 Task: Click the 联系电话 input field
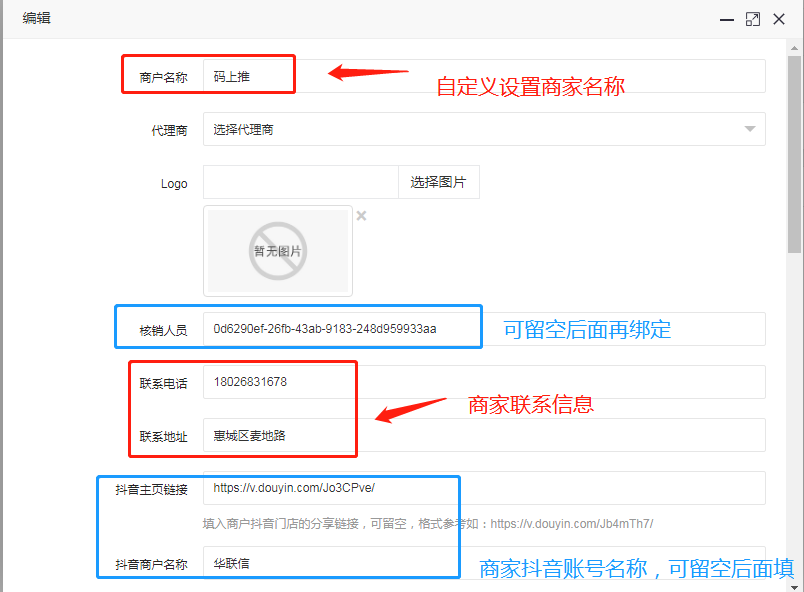[484, 382]
